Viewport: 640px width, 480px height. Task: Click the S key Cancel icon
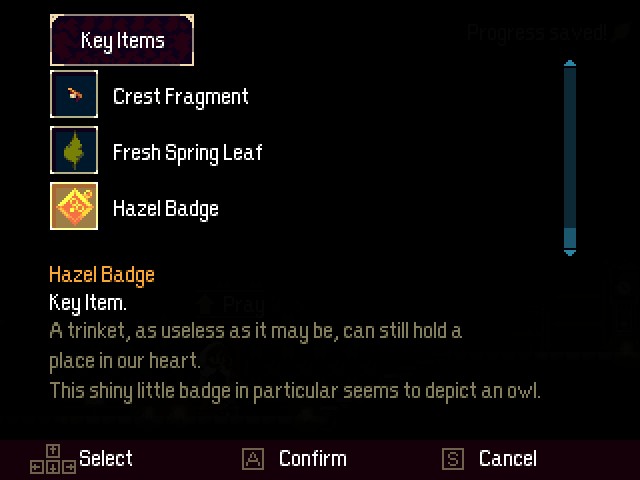[x=454, y=459]
